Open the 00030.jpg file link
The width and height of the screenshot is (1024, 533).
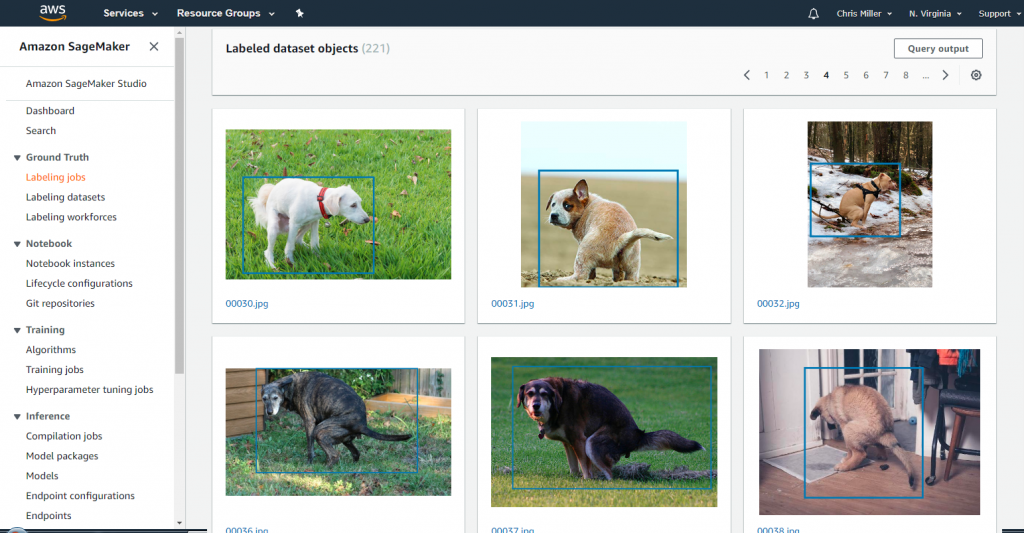click(247, 304)
